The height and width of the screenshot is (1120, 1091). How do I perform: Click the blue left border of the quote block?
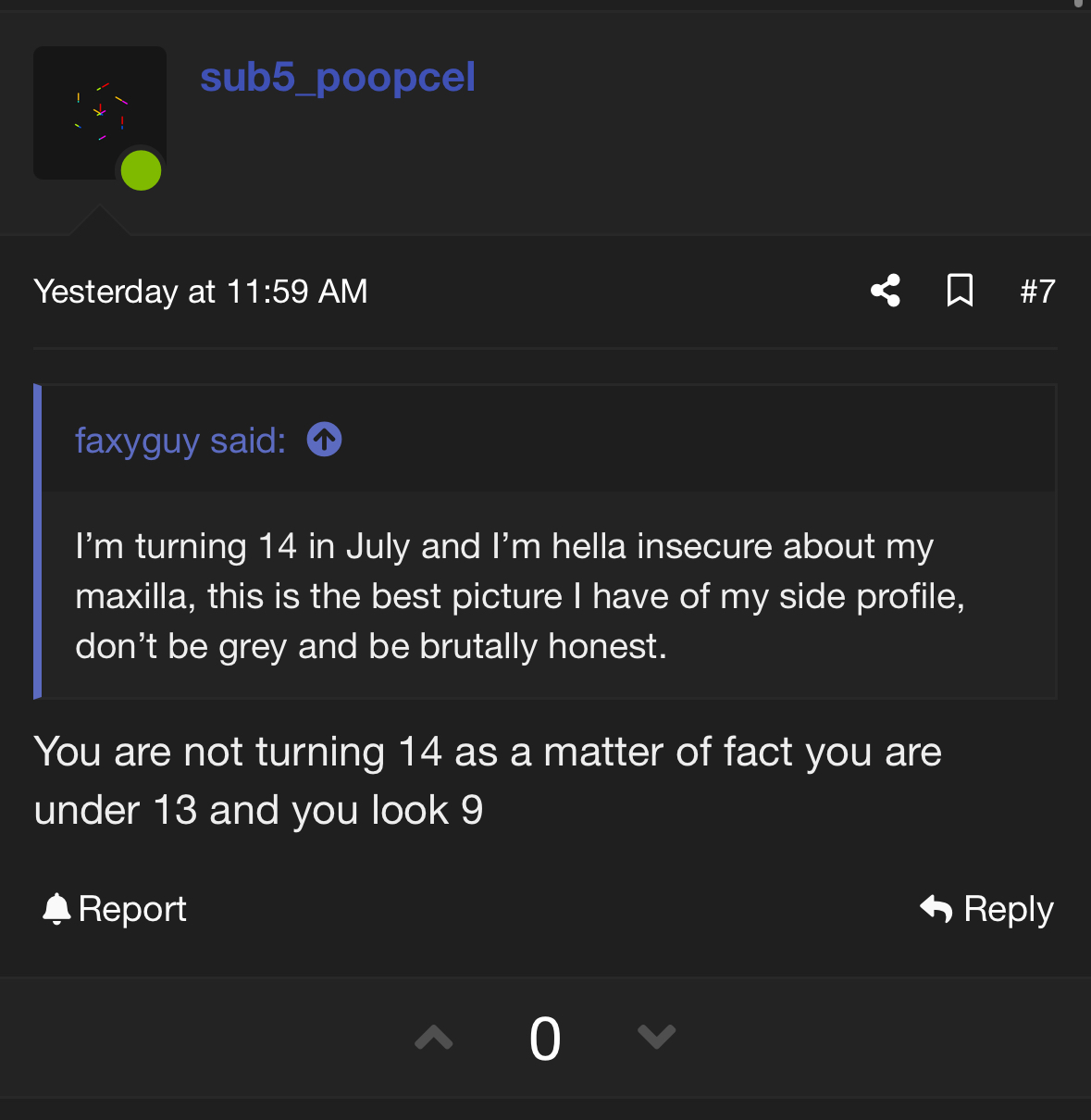tap(37, 541)
